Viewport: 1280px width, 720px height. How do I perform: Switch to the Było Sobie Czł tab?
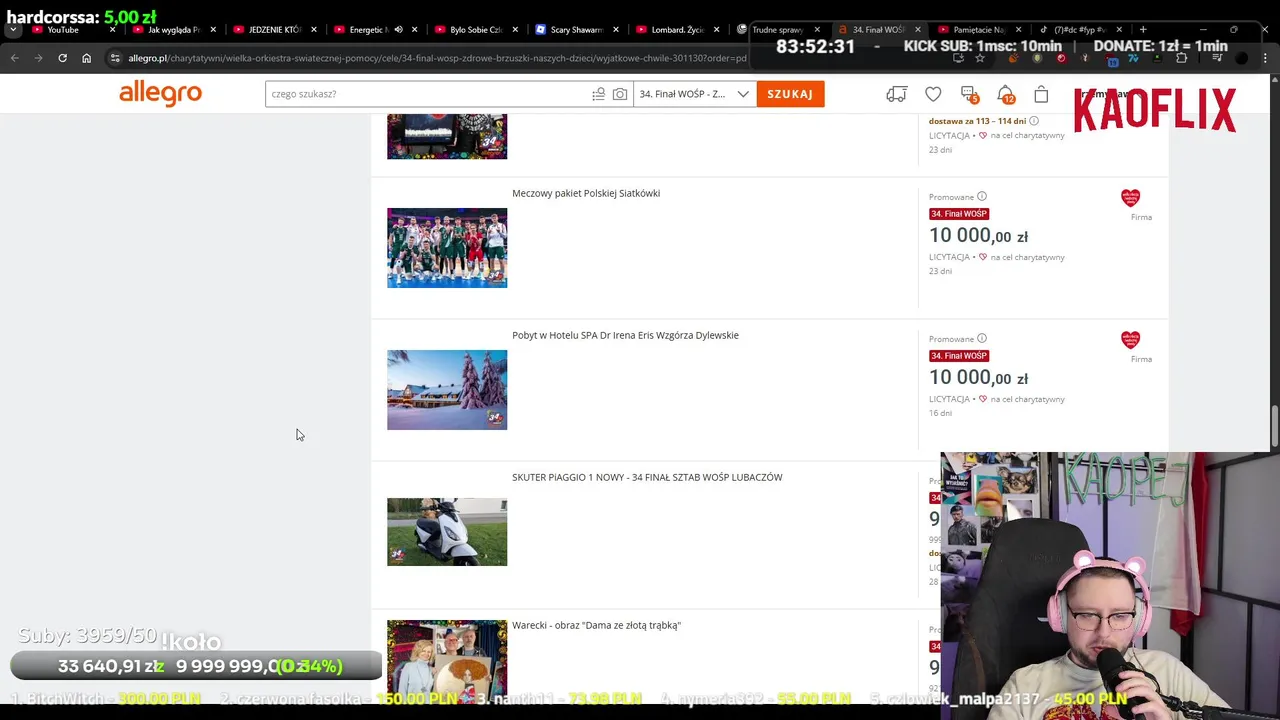click(x=476, y=30)
